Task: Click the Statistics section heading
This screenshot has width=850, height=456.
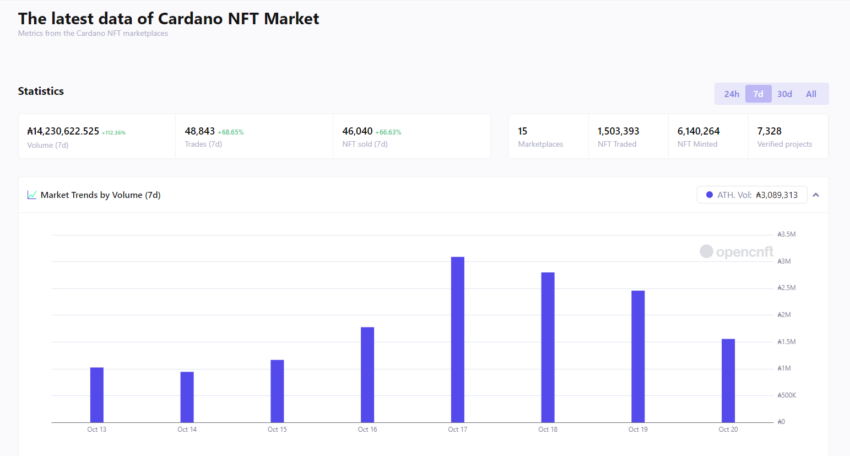Action: tap(41, 91)
